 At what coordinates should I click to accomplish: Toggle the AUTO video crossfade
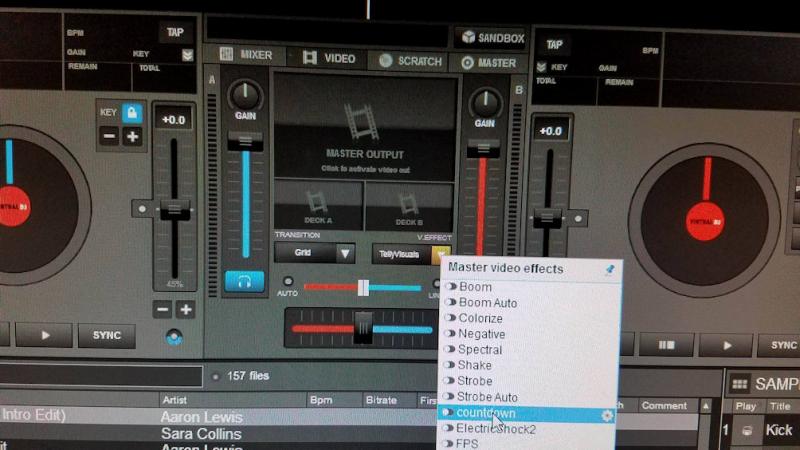[x=288, y=281]
